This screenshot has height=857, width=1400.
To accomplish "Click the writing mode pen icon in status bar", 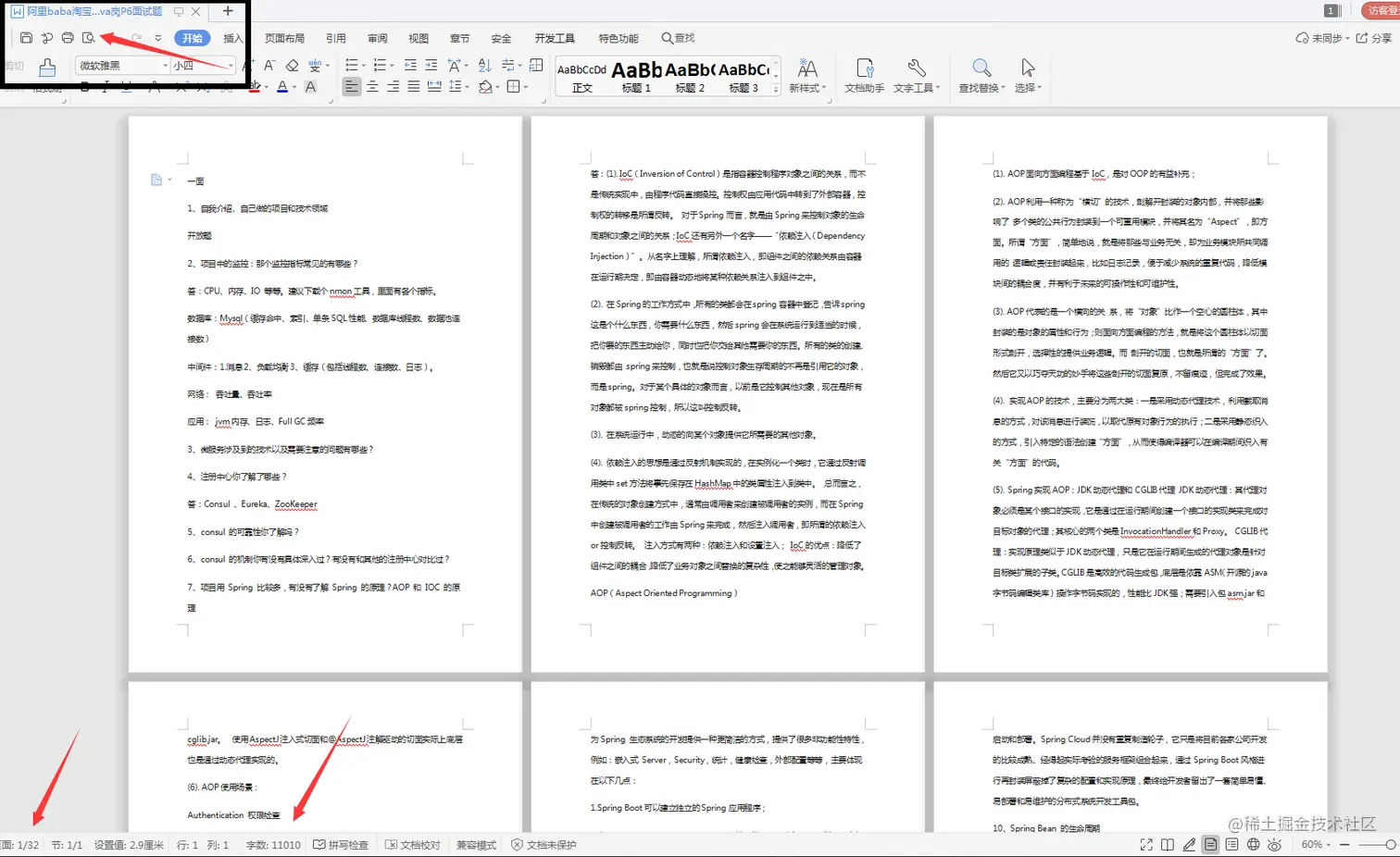I will pos(1189,845).
